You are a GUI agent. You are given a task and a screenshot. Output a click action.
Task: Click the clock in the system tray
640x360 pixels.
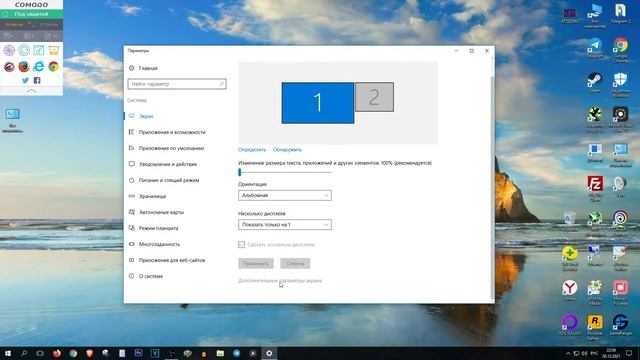tap(611, 353)
